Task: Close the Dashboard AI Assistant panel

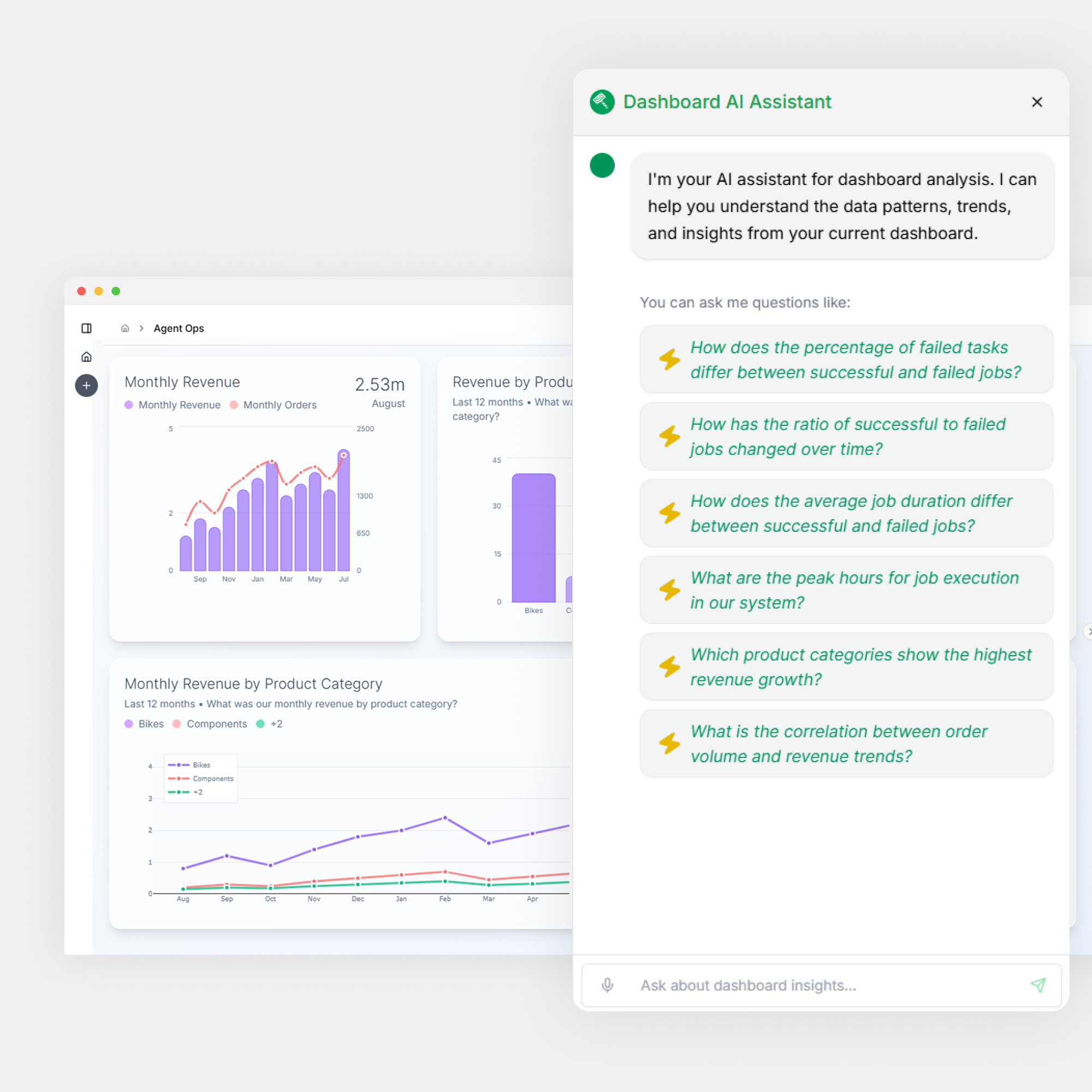Action: click(x=1037, y=102)
